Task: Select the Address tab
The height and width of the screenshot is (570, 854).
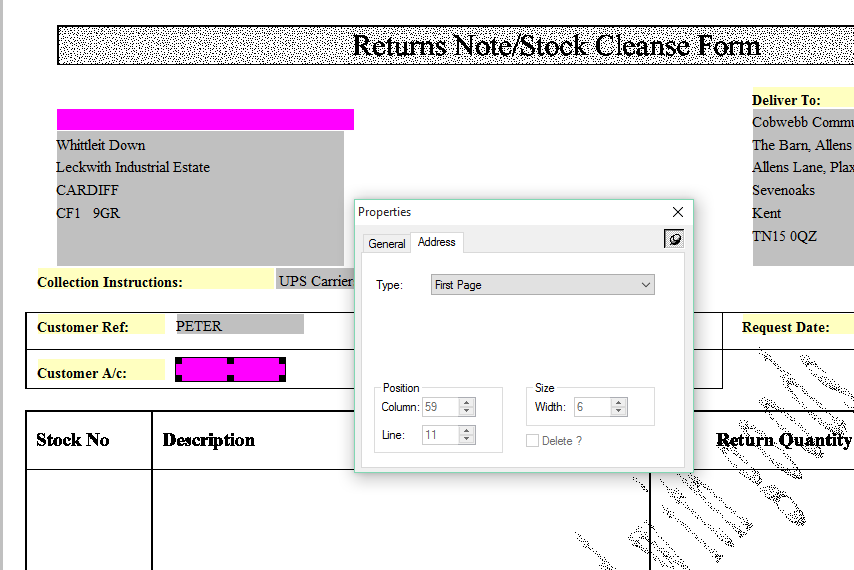Action: pos(436,242)
